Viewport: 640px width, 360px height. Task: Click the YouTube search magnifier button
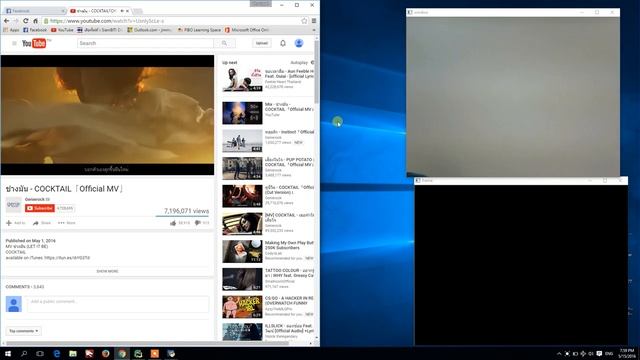pyautogui.click(x=224, y=43)
